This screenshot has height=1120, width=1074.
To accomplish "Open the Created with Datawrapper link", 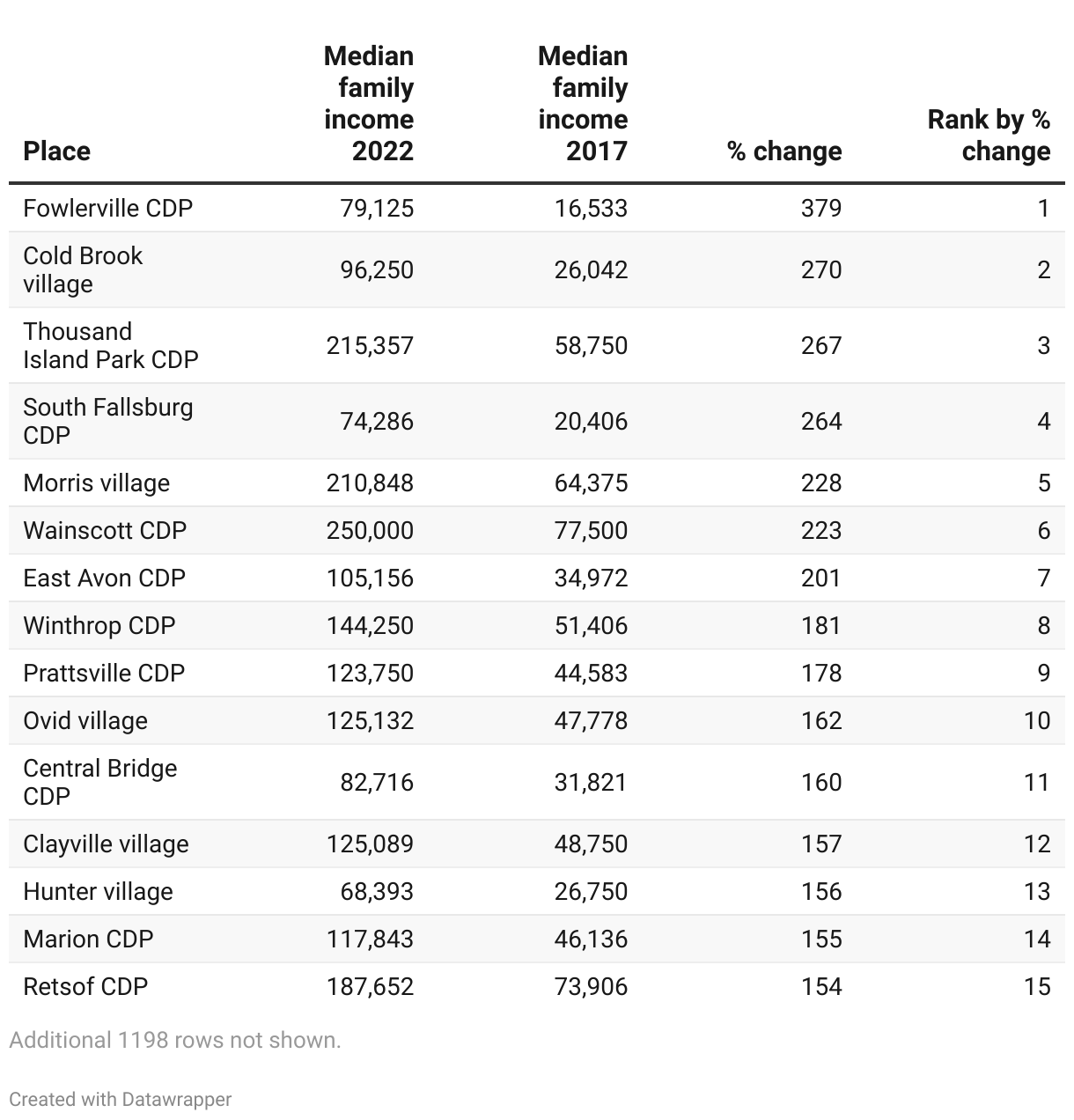I will click(121, 1099).
